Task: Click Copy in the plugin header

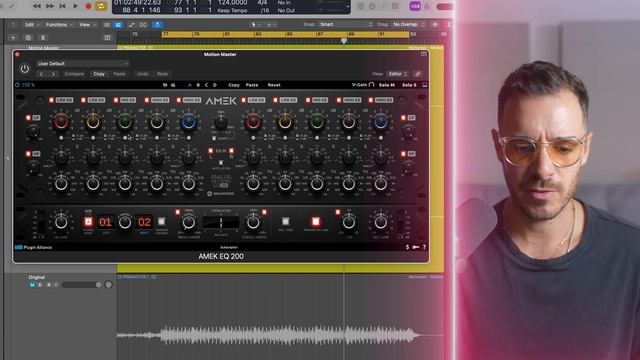Action: (99, 74)
